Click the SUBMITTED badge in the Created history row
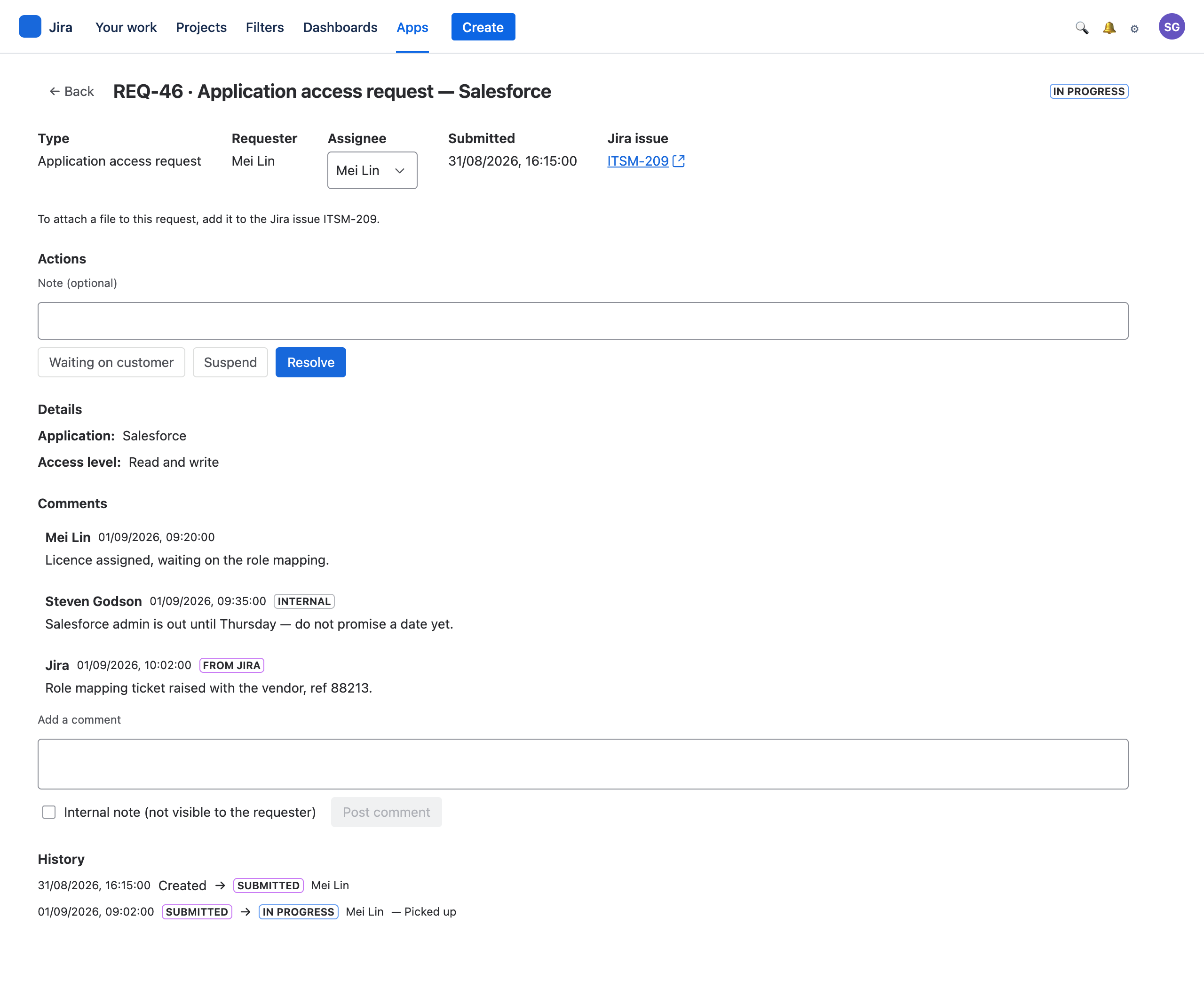This screenshot has height=989, width=1204. pyautogui.click(x=268, y=885)
